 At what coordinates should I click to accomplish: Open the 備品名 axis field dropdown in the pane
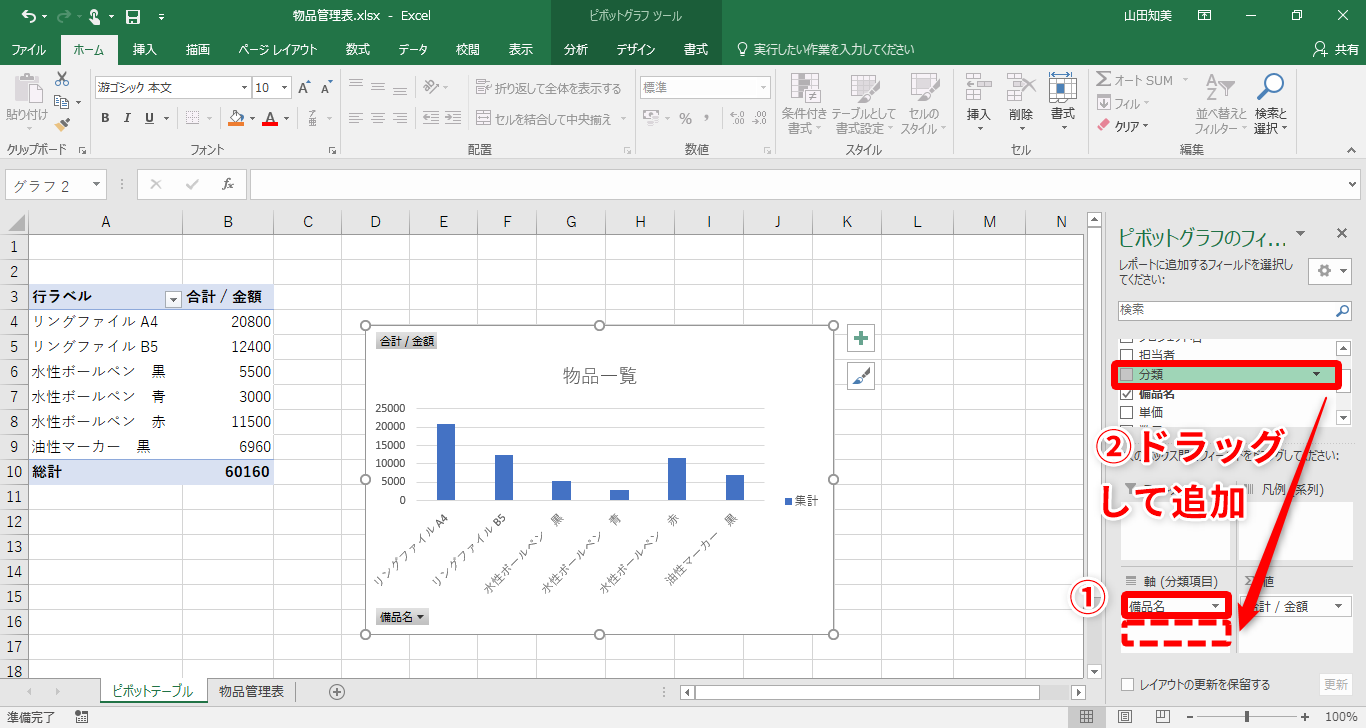(1216, 606)
